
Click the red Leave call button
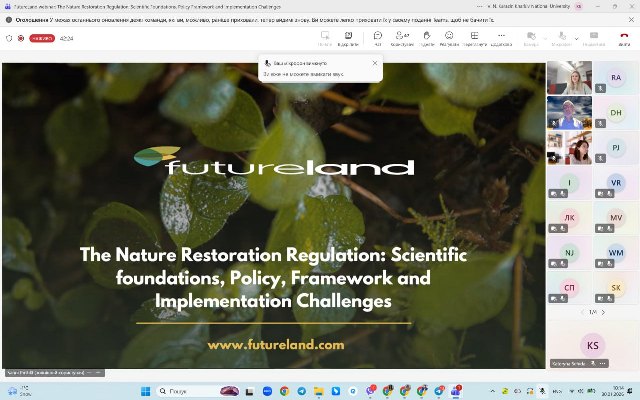coord(623,38)
